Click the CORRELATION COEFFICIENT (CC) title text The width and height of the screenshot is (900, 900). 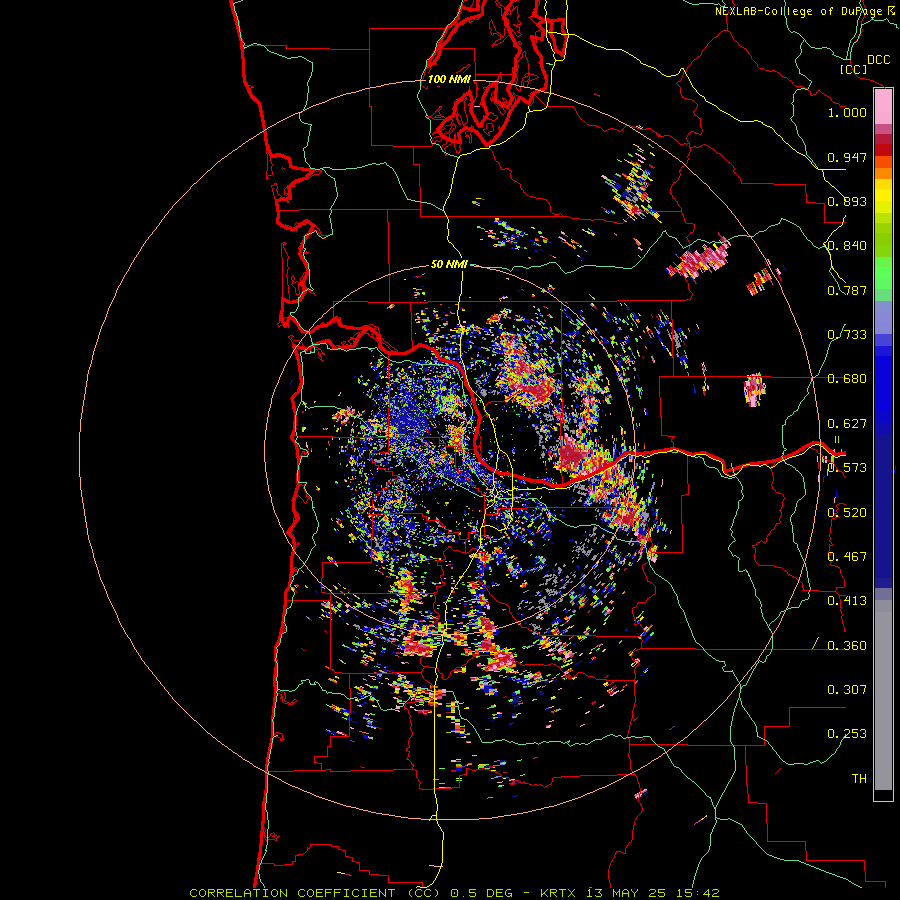[315, 893]
